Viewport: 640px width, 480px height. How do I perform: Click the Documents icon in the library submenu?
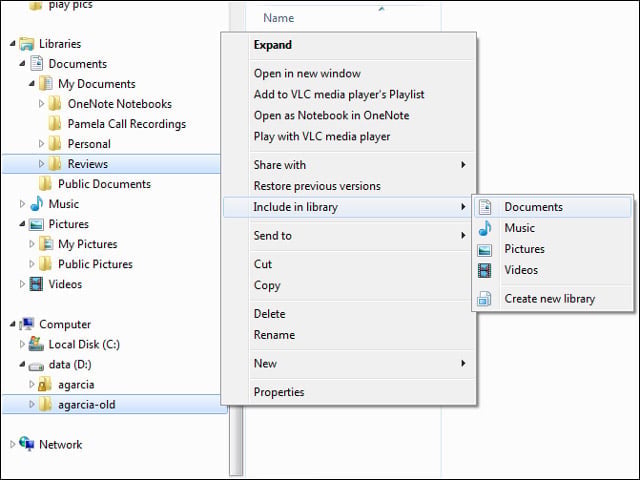point(485,207)
